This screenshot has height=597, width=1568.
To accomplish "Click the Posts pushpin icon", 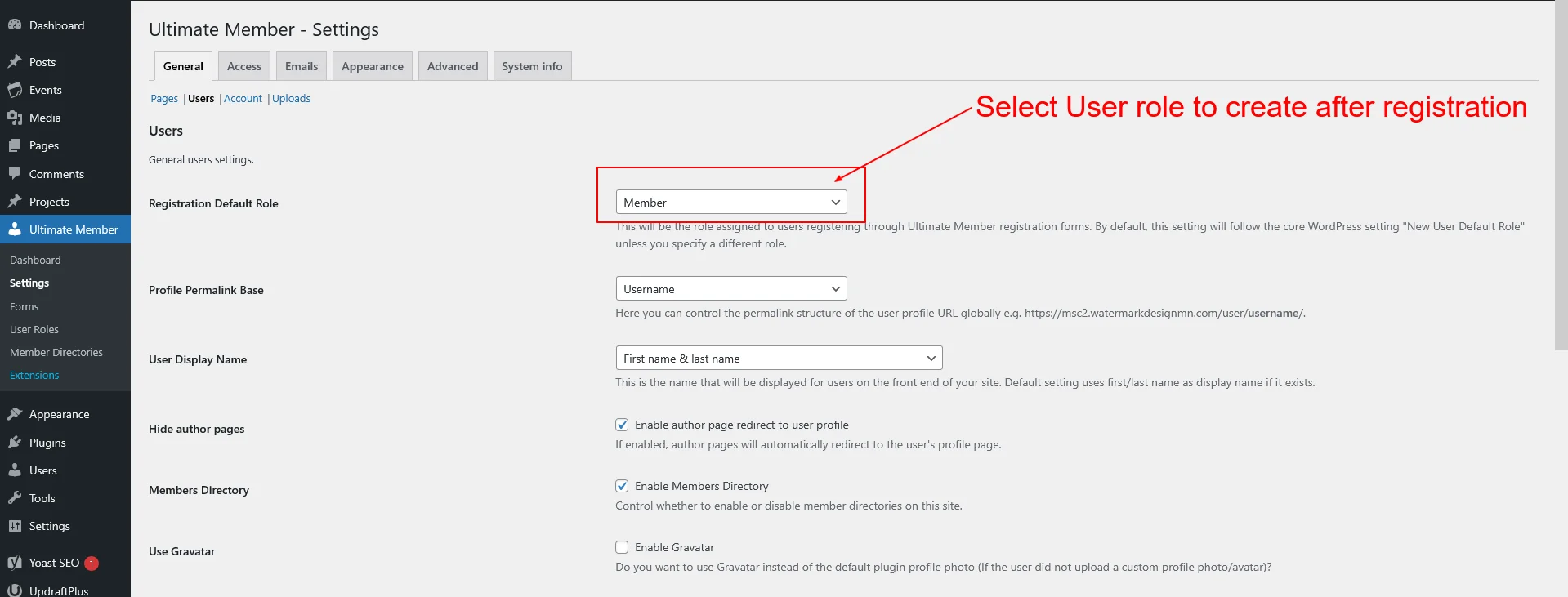I will pyautogui.click(x=15, y=62).
